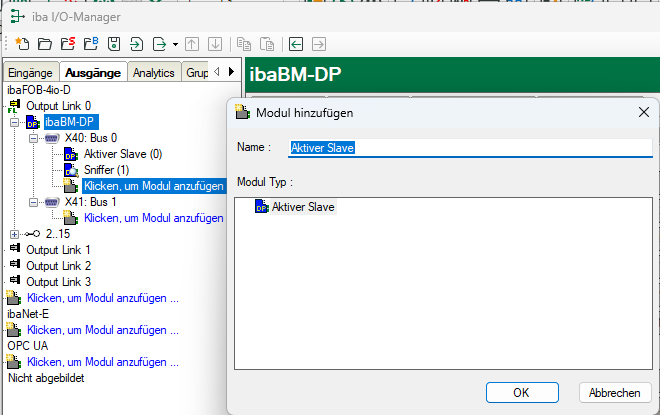
Task: Click the Open folder toolbar icon
Action: tap(45, 44)
